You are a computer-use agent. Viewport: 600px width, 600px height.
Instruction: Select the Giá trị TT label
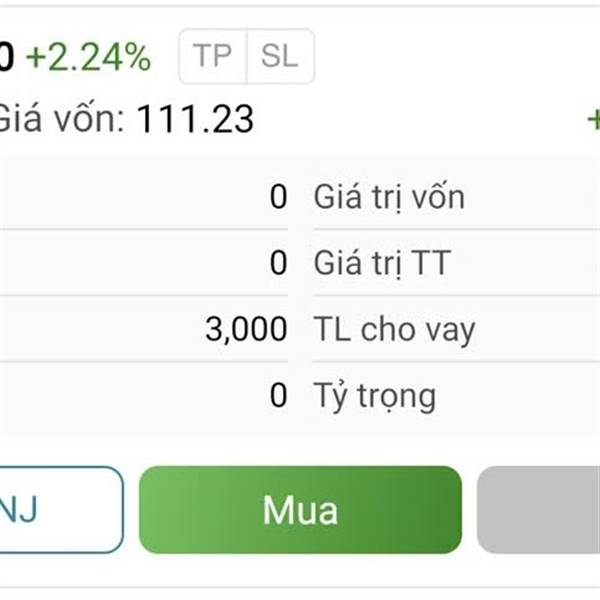pos(382,263)
